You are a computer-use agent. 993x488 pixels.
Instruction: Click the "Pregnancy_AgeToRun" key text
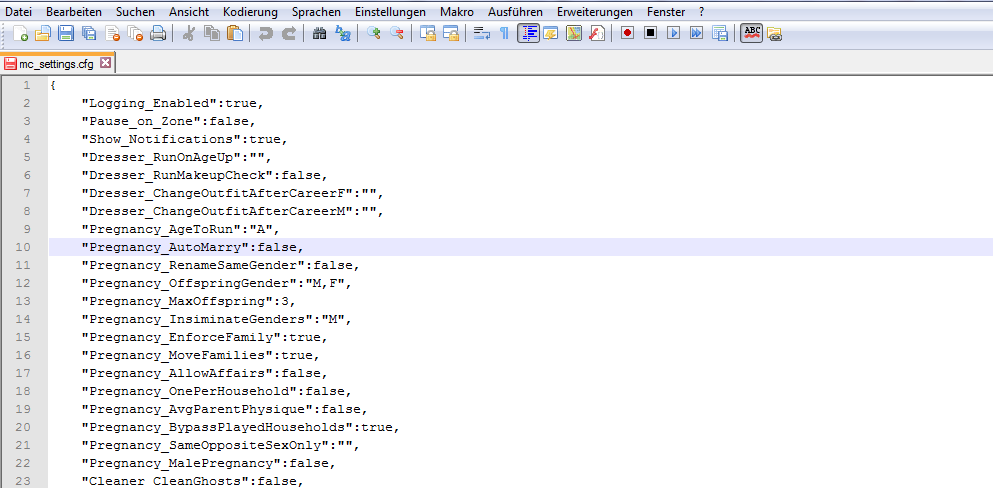tap(162, 229)
